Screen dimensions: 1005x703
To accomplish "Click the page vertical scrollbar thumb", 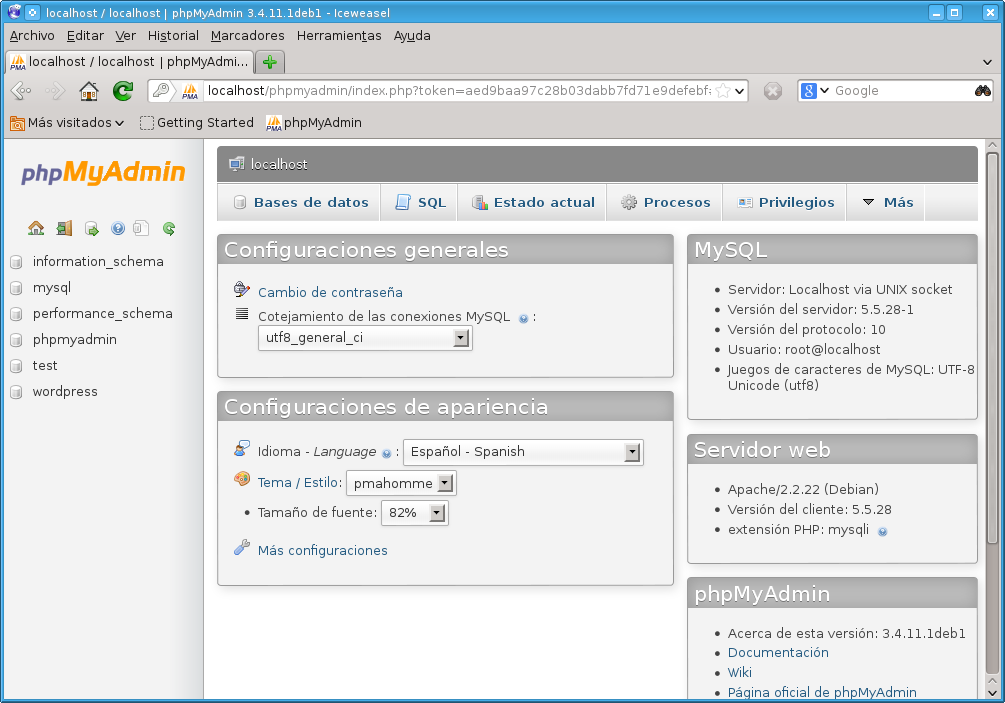I will pos(992,348).
